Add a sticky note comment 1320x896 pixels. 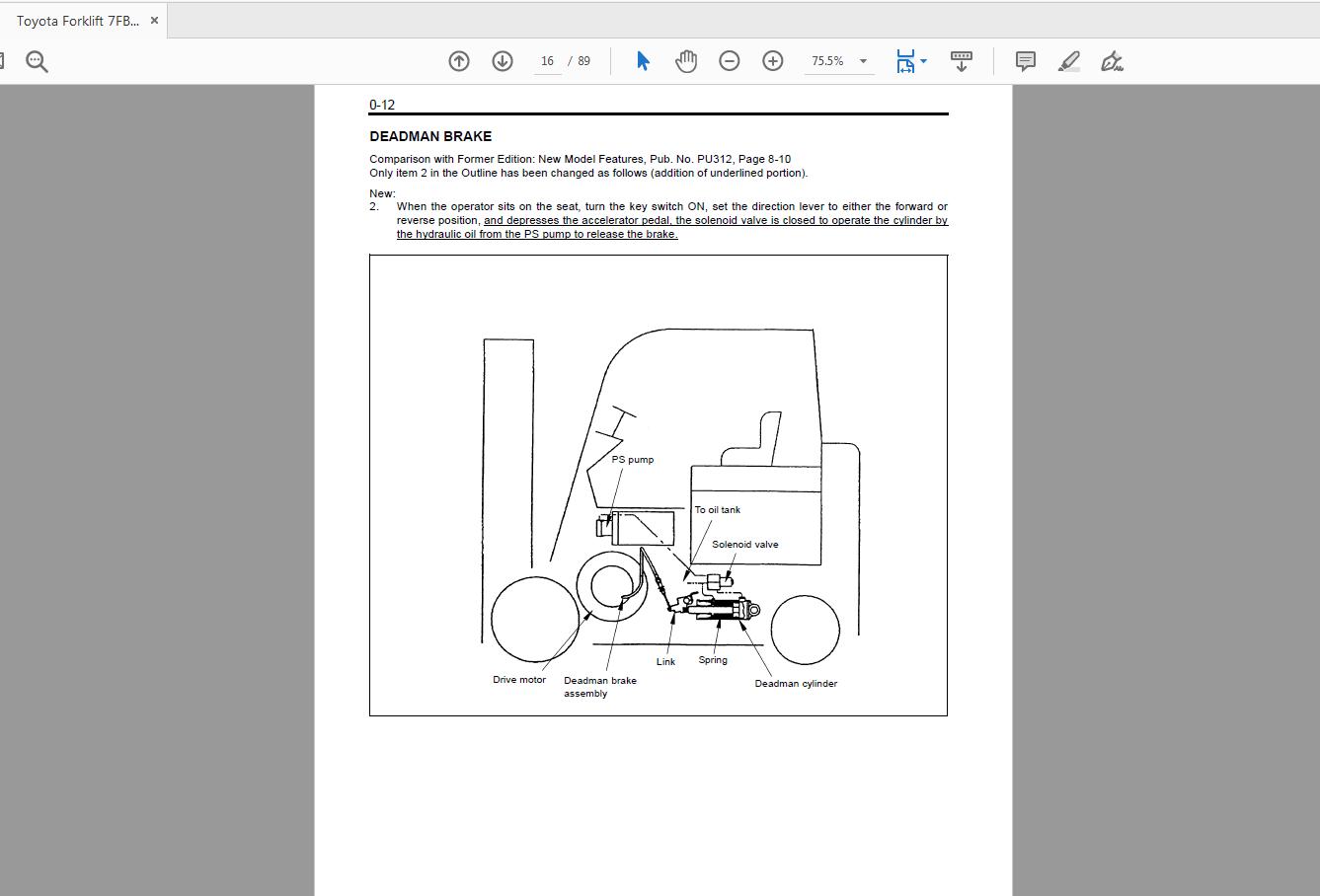click(1025, 60)
